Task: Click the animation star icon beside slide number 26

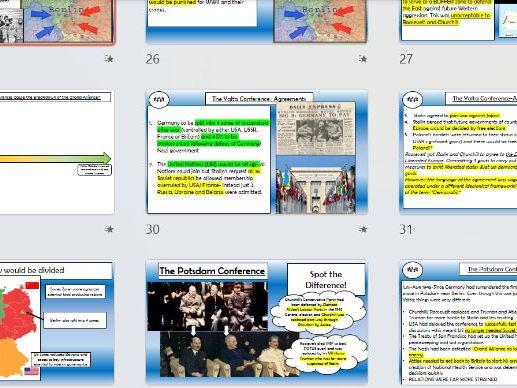Action: [x=363, y=59]
